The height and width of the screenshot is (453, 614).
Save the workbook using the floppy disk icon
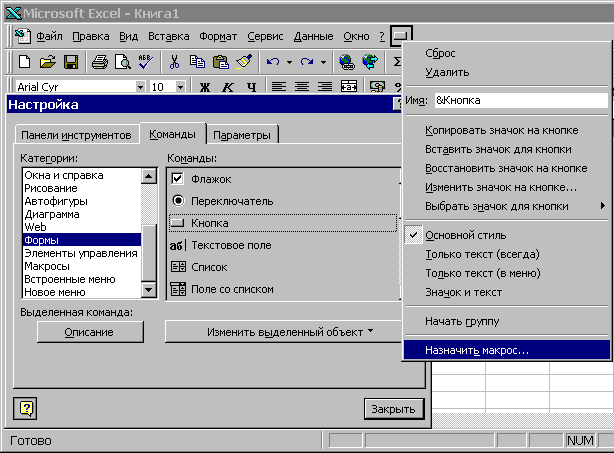point(70,62)
